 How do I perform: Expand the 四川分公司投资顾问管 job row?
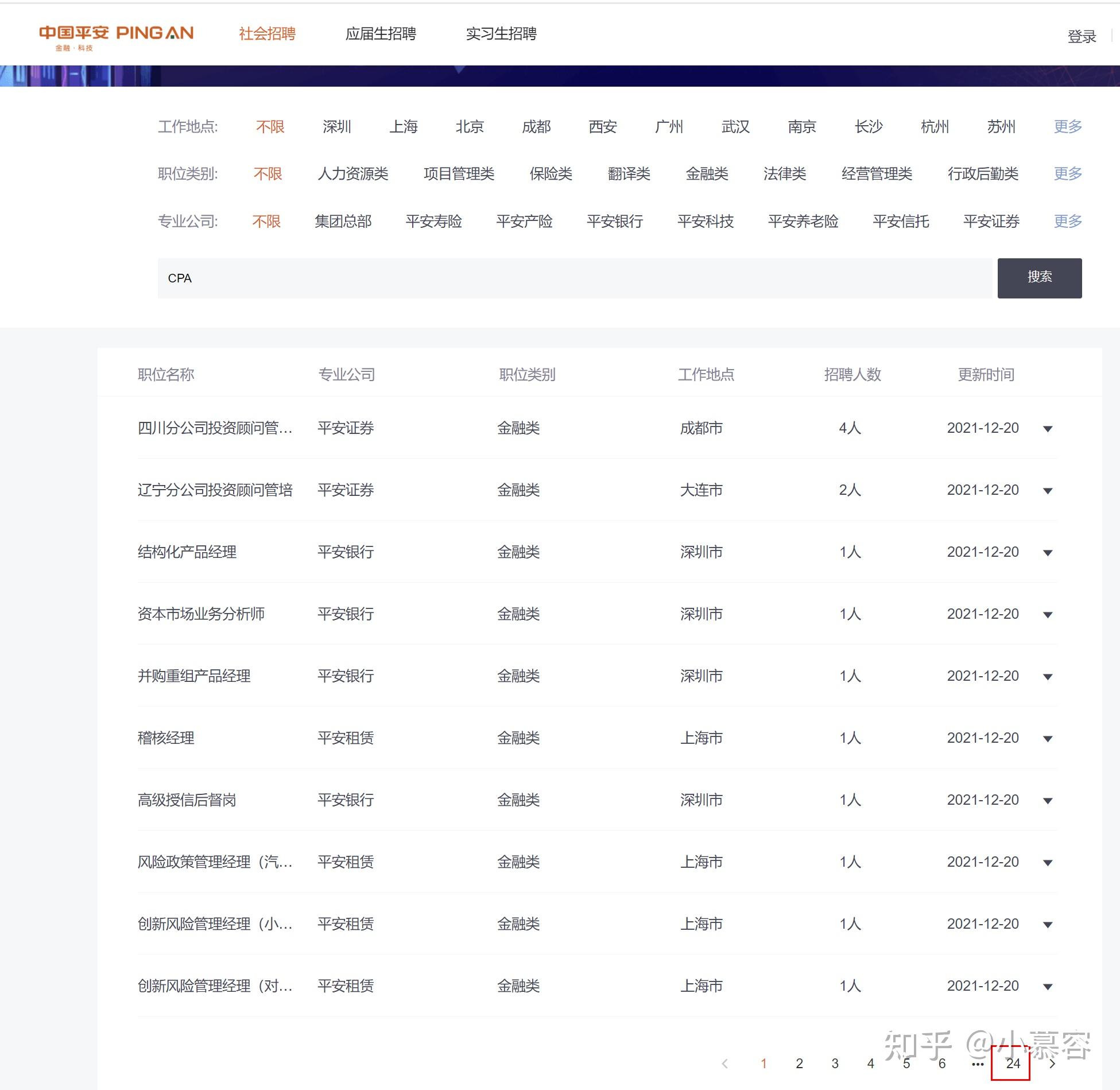click(x=1048, y=429)
